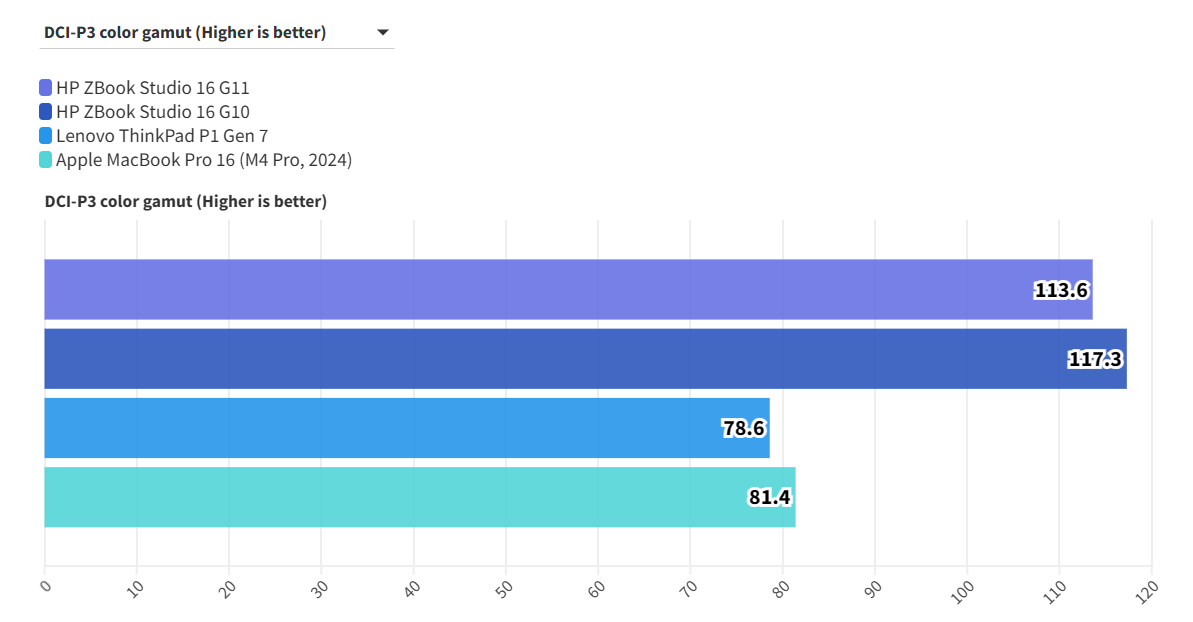Open the DCI-P3 color gamut dropdown arrow
The height and width of the screenshot is (622, 1193).
pyautogui.click(x=382, y=33)
